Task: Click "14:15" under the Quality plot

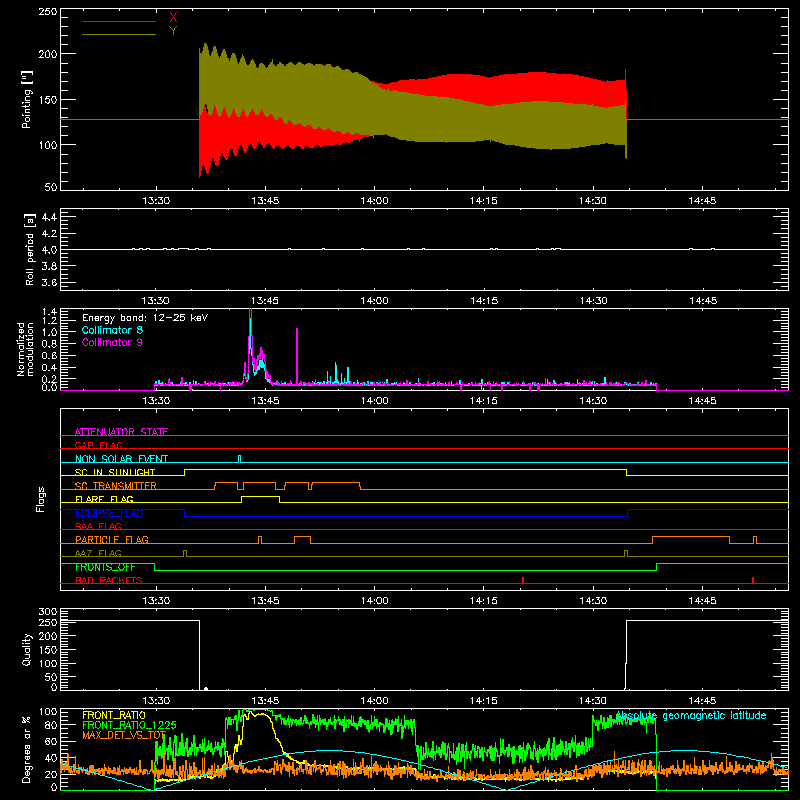Action: pos(484,701)
